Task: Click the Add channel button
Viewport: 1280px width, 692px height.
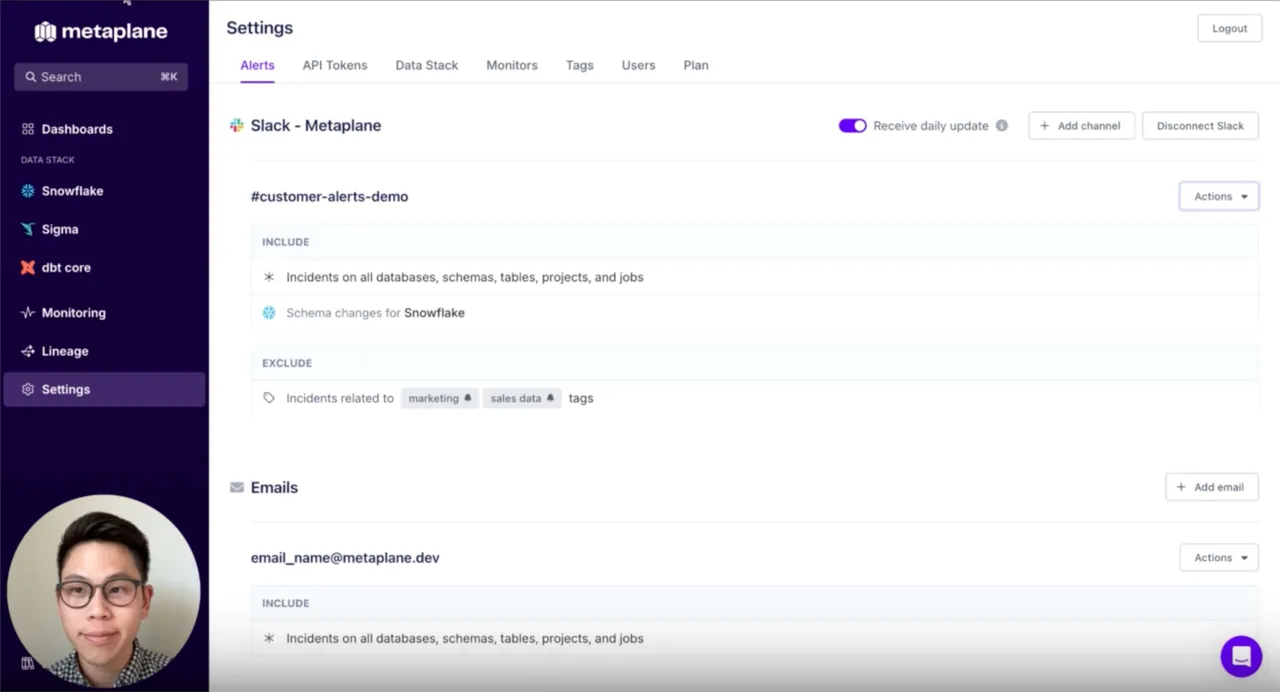Action: click(x=1081, y=126)
